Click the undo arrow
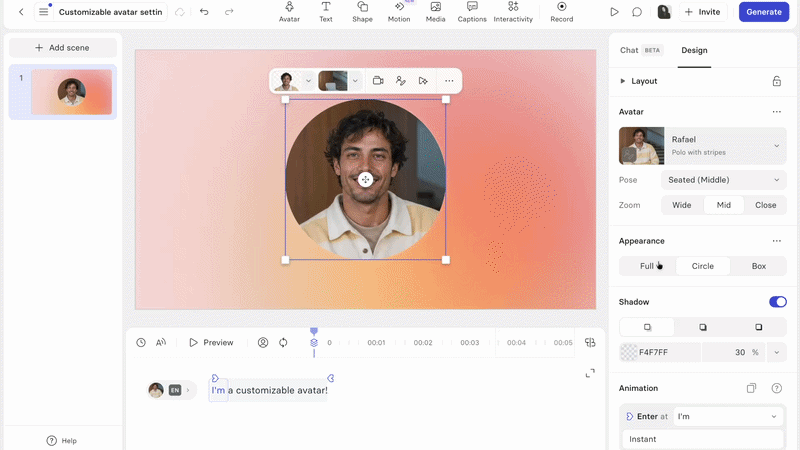This screenshot has height=450, width=800. pos(204,12)
